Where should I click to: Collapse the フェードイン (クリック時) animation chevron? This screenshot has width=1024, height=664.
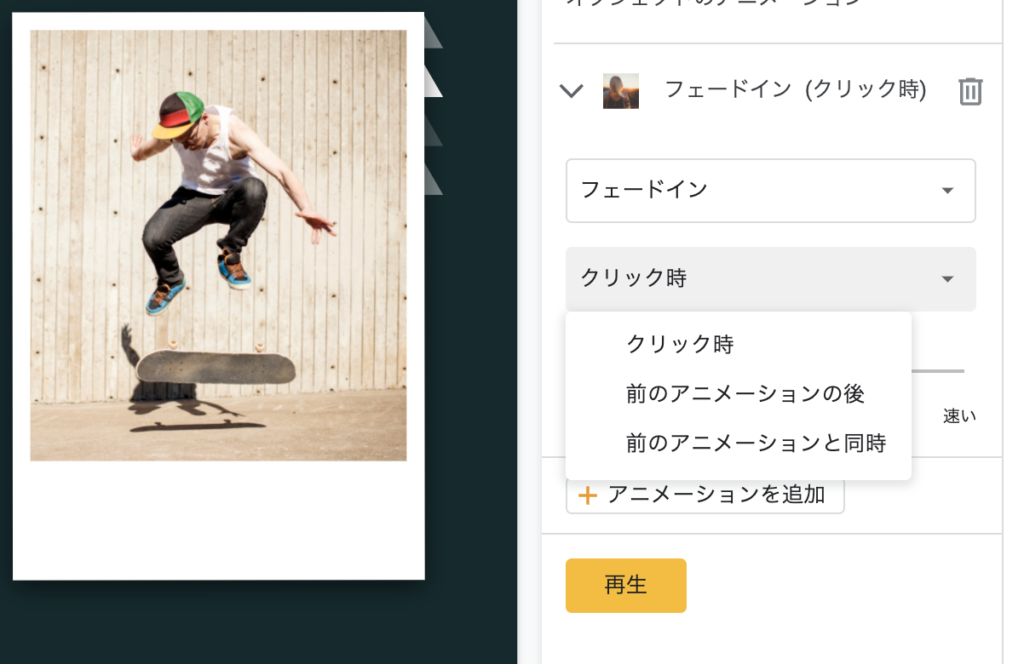[571, 91]
